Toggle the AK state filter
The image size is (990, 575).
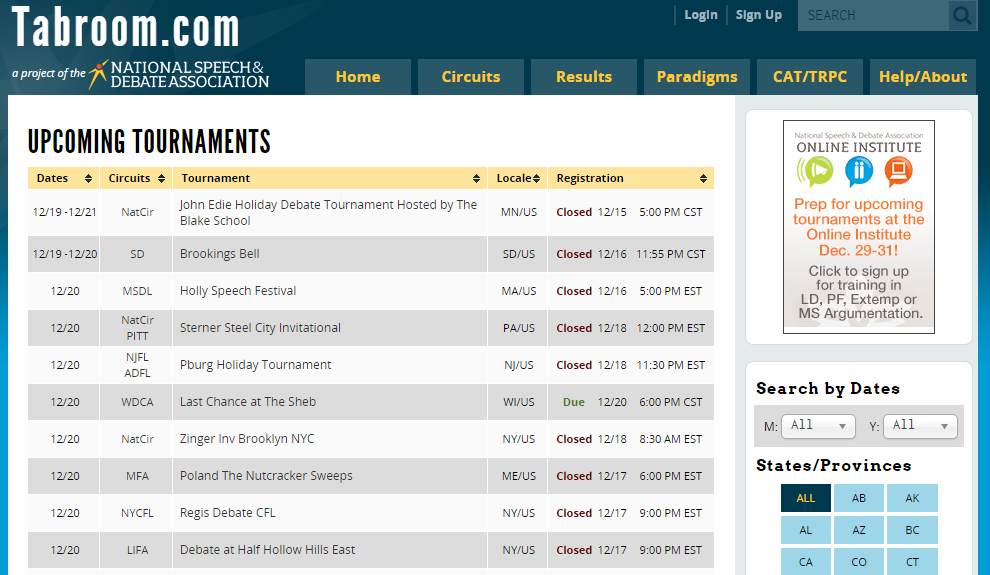911,498
